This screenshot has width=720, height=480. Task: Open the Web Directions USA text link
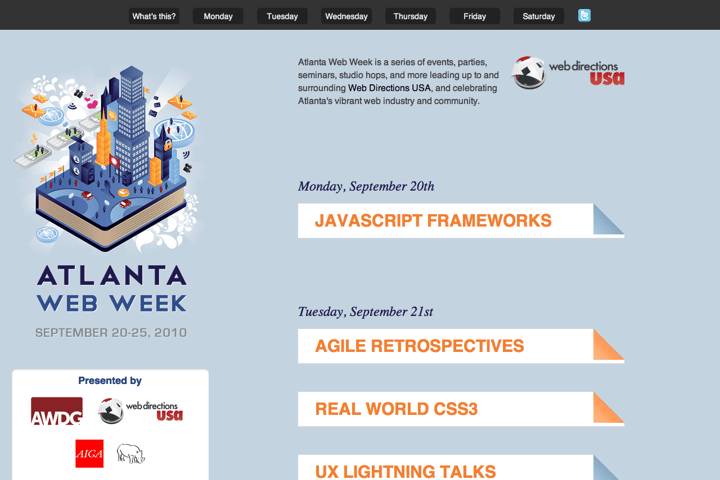click(389, 88)
